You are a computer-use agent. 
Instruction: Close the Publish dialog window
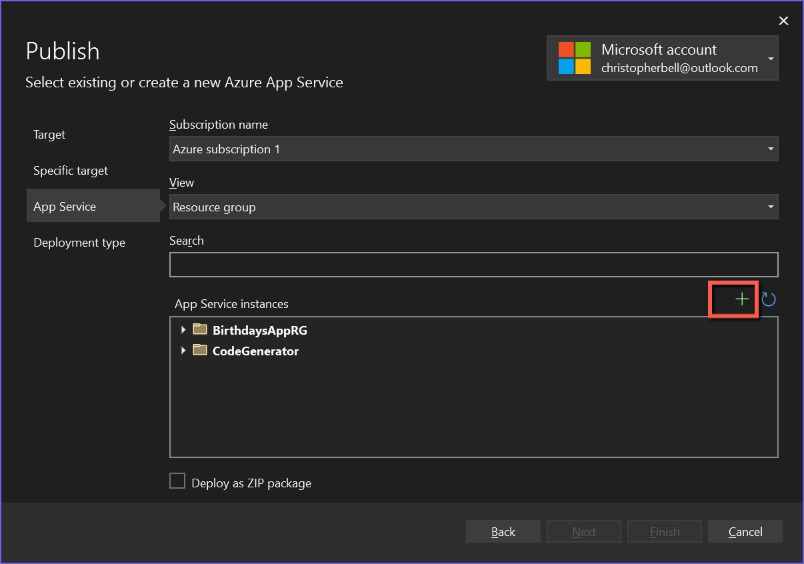point(783,20)
